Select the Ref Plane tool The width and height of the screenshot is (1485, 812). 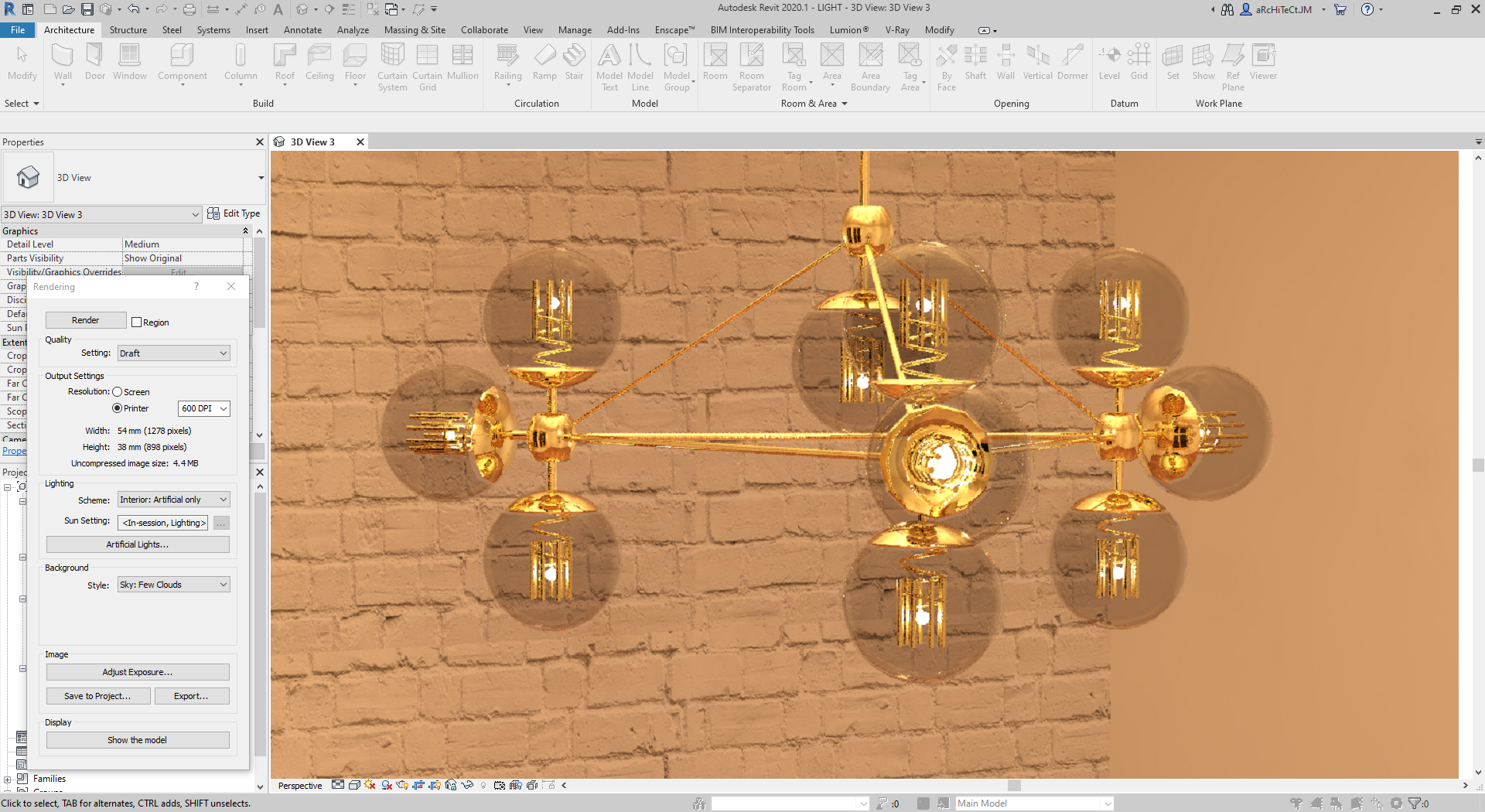click(x=1232, y=67)
